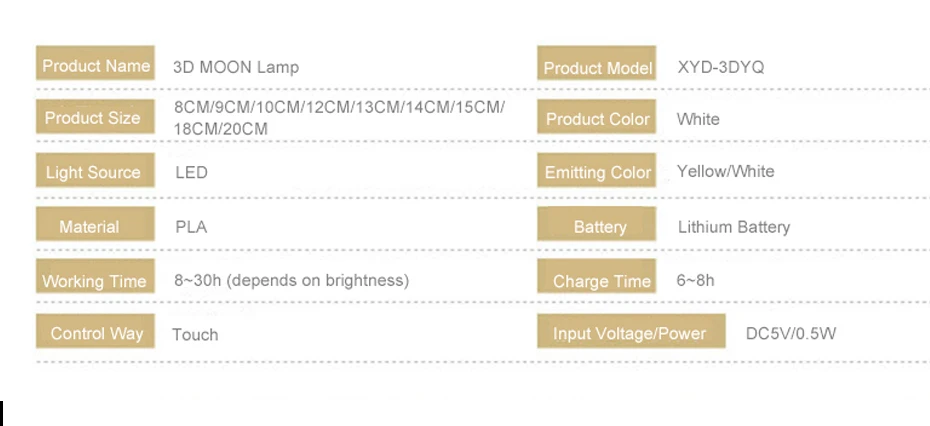This screenshot has height=426, width=930.
Task: Click the Input Voltage/Power label
Action: coord(629,334)
